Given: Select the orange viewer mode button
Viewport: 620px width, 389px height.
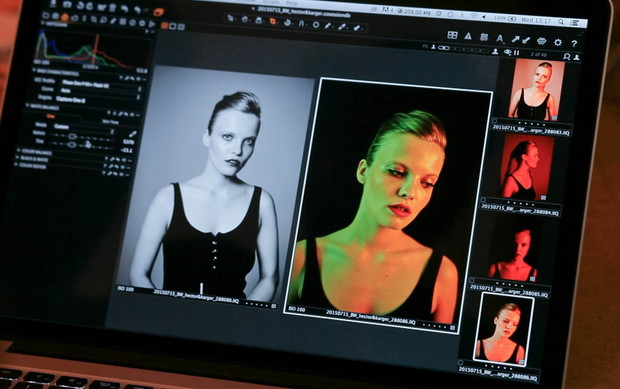Looking at the screenshot, I should click(164, 25).
